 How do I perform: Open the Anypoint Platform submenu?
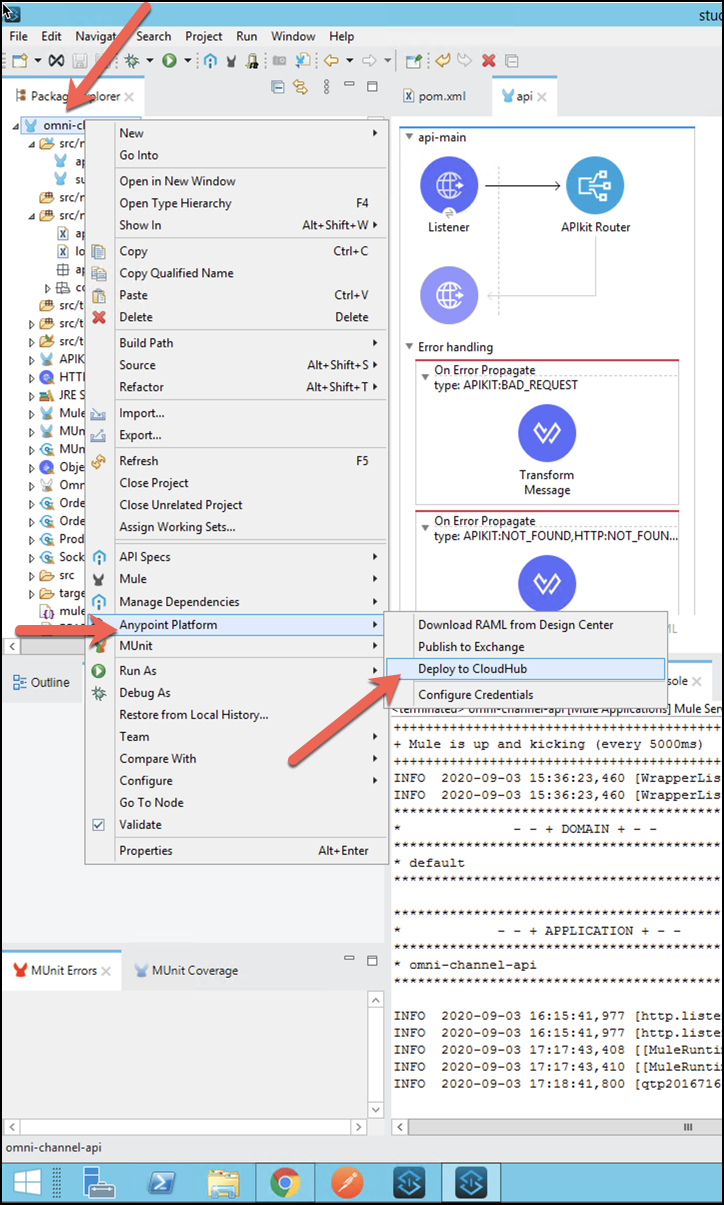tap(236, 625)
